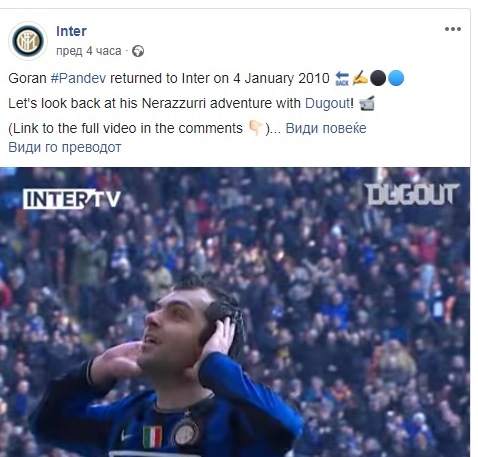Screen dimensions: 478x457
Task: Click the writing hand emoji
Action: tap(360, 78)
